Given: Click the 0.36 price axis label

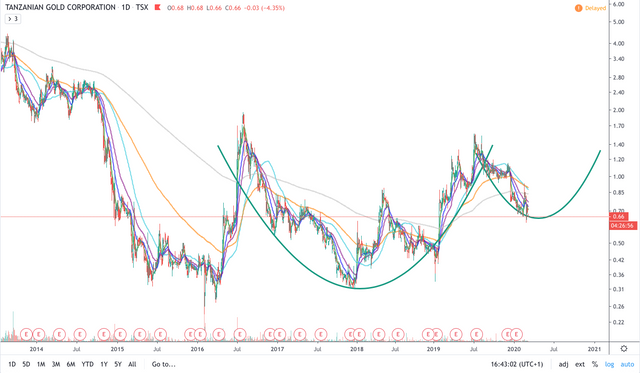Looking at the screenshot, I should (618, 275).
